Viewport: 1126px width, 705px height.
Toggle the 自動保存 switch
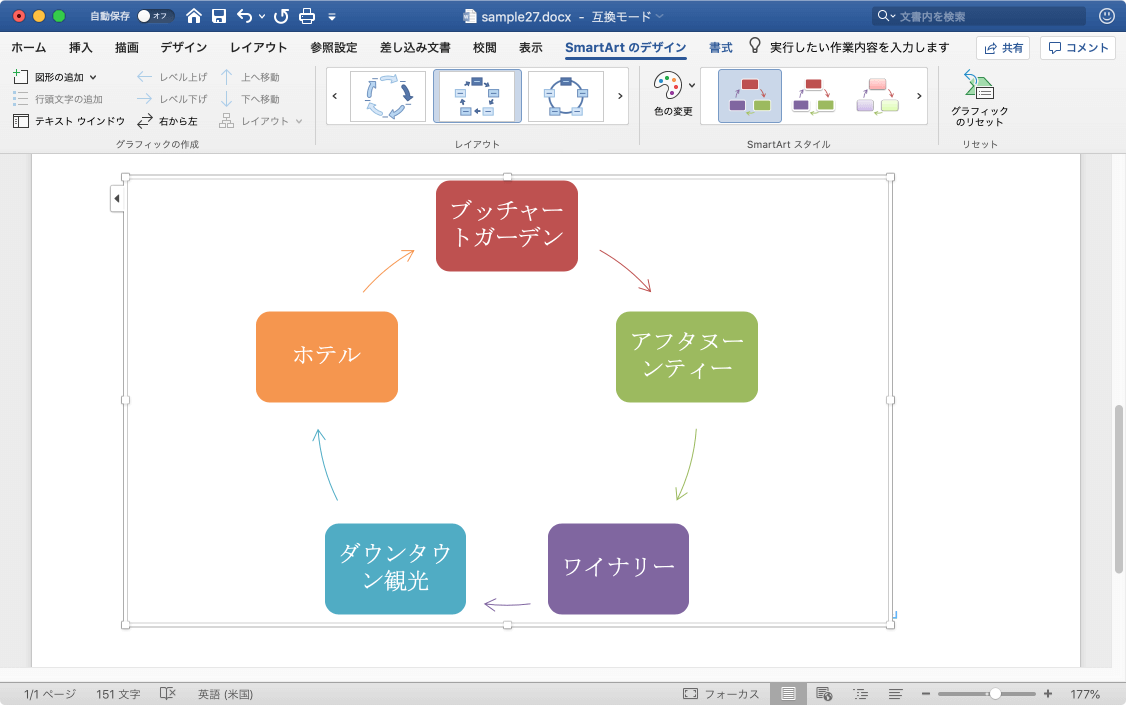click(155, 16)
